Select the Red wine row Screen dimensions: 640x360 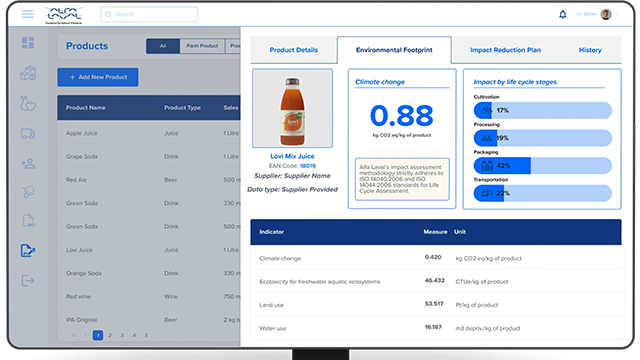pyautogui.click(x=149, y=296)
